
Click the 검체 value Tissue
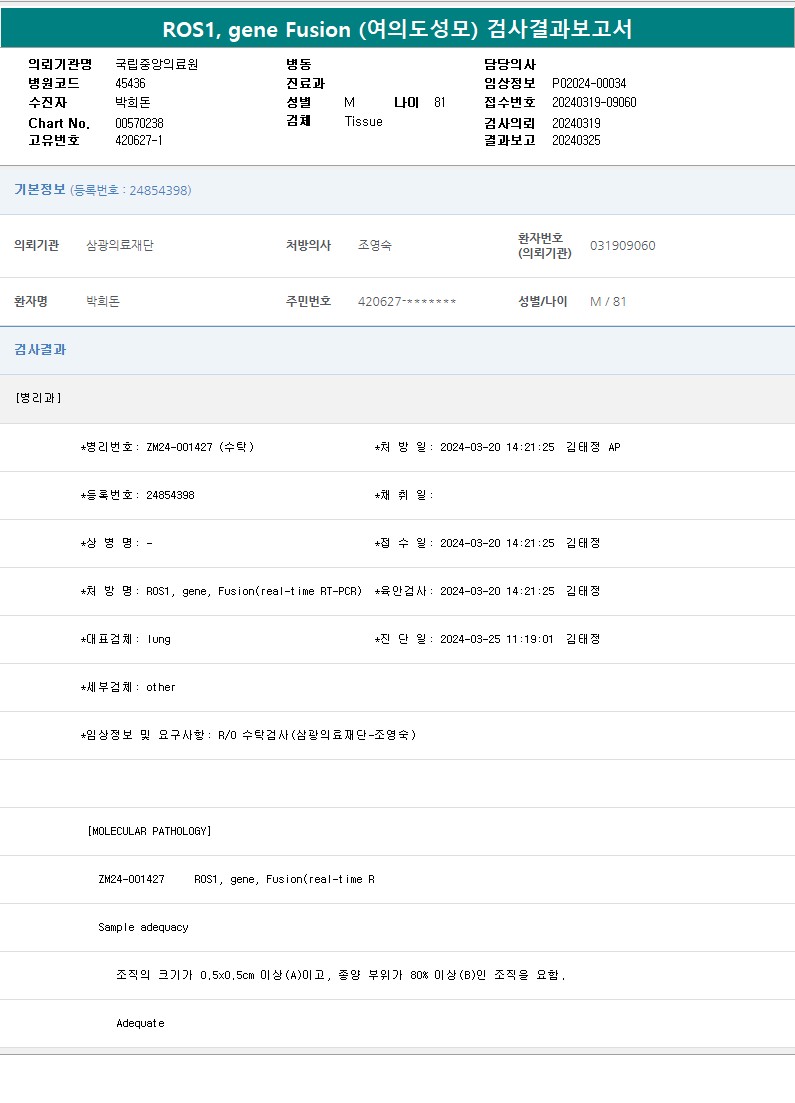tap(363, 121)
